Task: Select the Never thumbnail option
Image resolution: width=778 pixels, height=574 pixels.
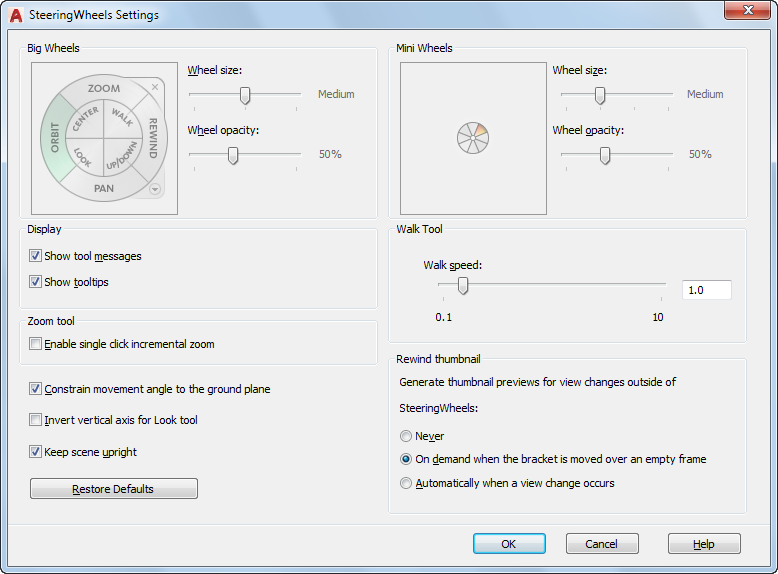Action: coord(406,436)
